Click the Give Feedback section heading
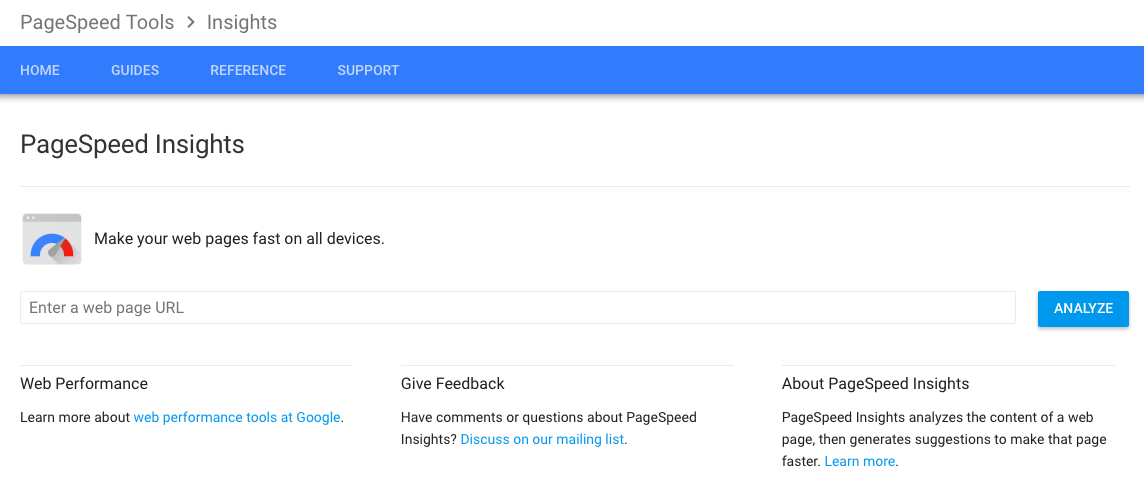This screenshot has width=1144, height=487. pyautogui.click(x=452, y=383)
